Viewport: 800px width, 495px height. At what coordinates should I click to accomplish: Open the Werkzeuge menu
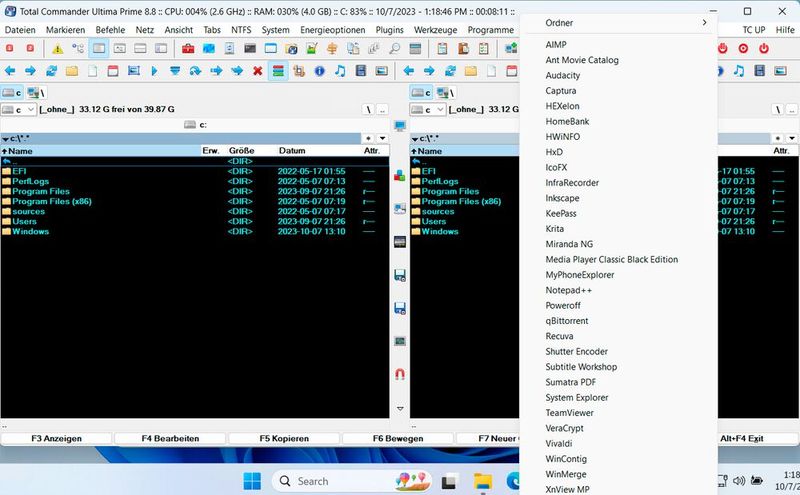[x=436, y=30]
